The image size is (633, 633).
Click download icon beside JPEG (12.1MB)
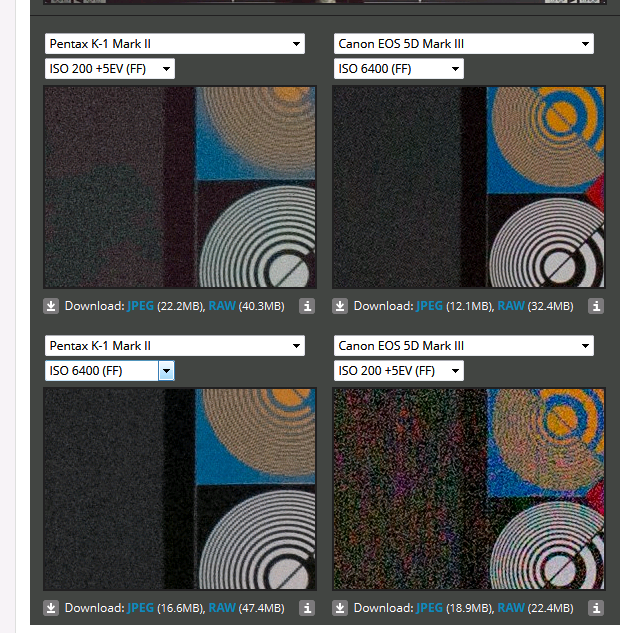click(x=340, y=306)
